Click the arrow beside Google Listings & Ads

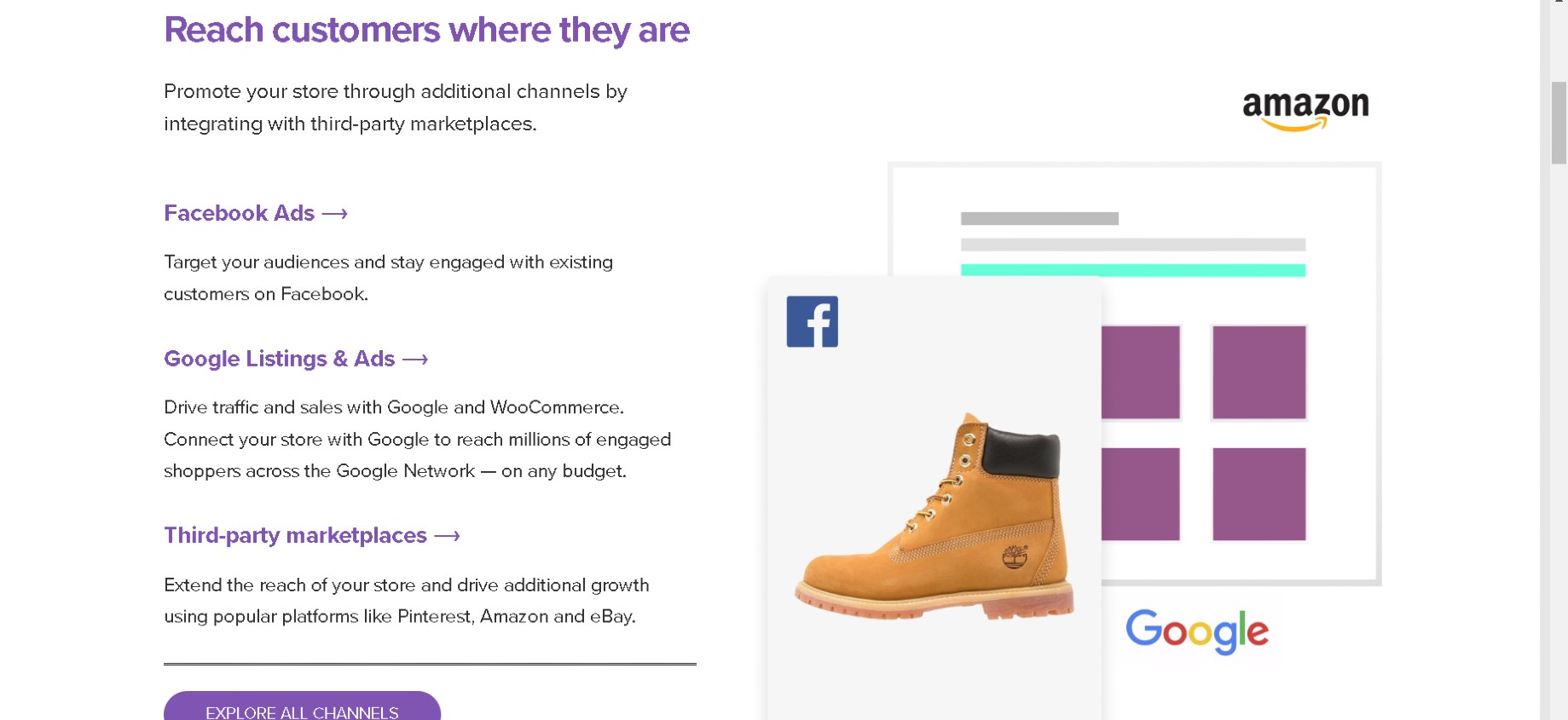415,360
